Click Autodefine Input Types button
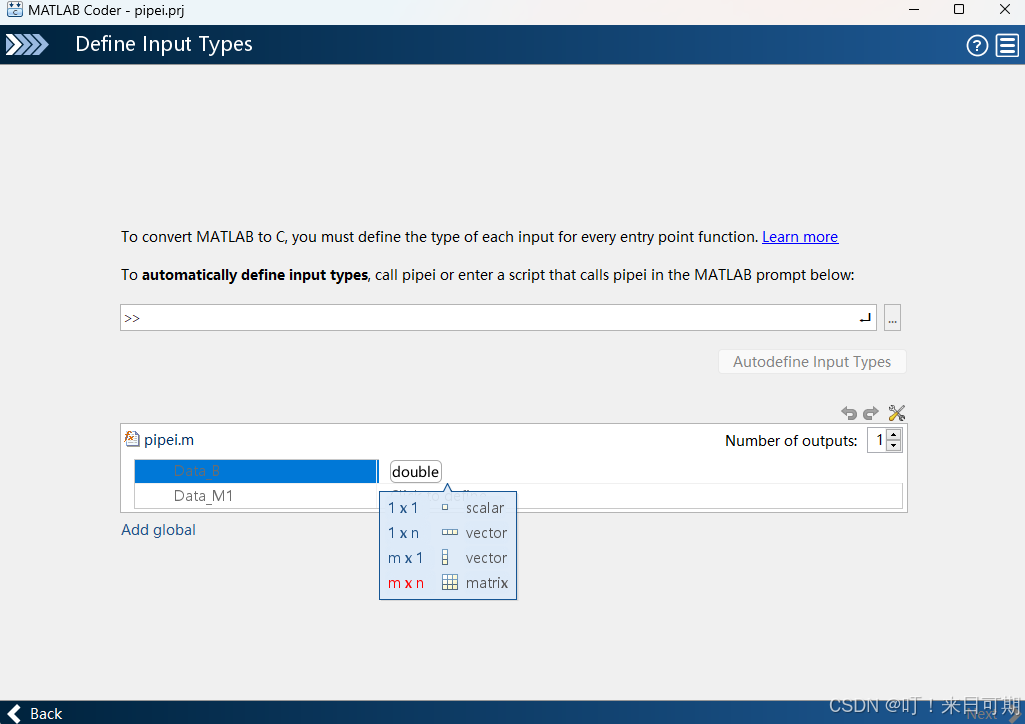Viewport: 1025px width, 724px height. click(x=812, y=361)
